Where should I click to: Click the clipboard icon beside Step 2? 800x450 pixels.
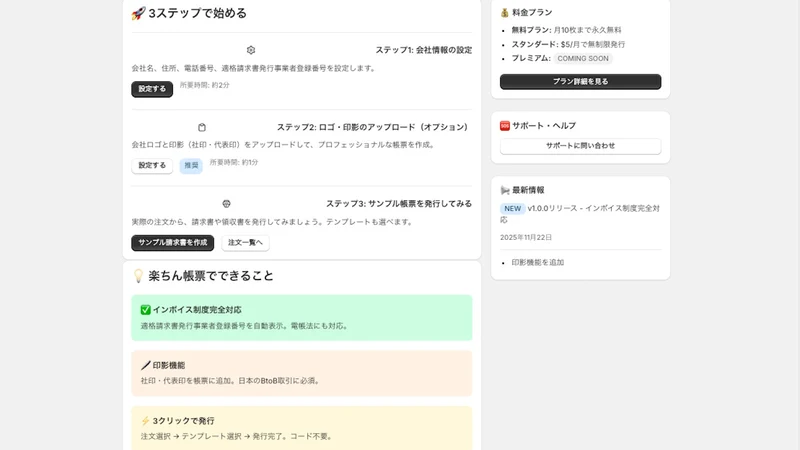[x=202, y=127]
